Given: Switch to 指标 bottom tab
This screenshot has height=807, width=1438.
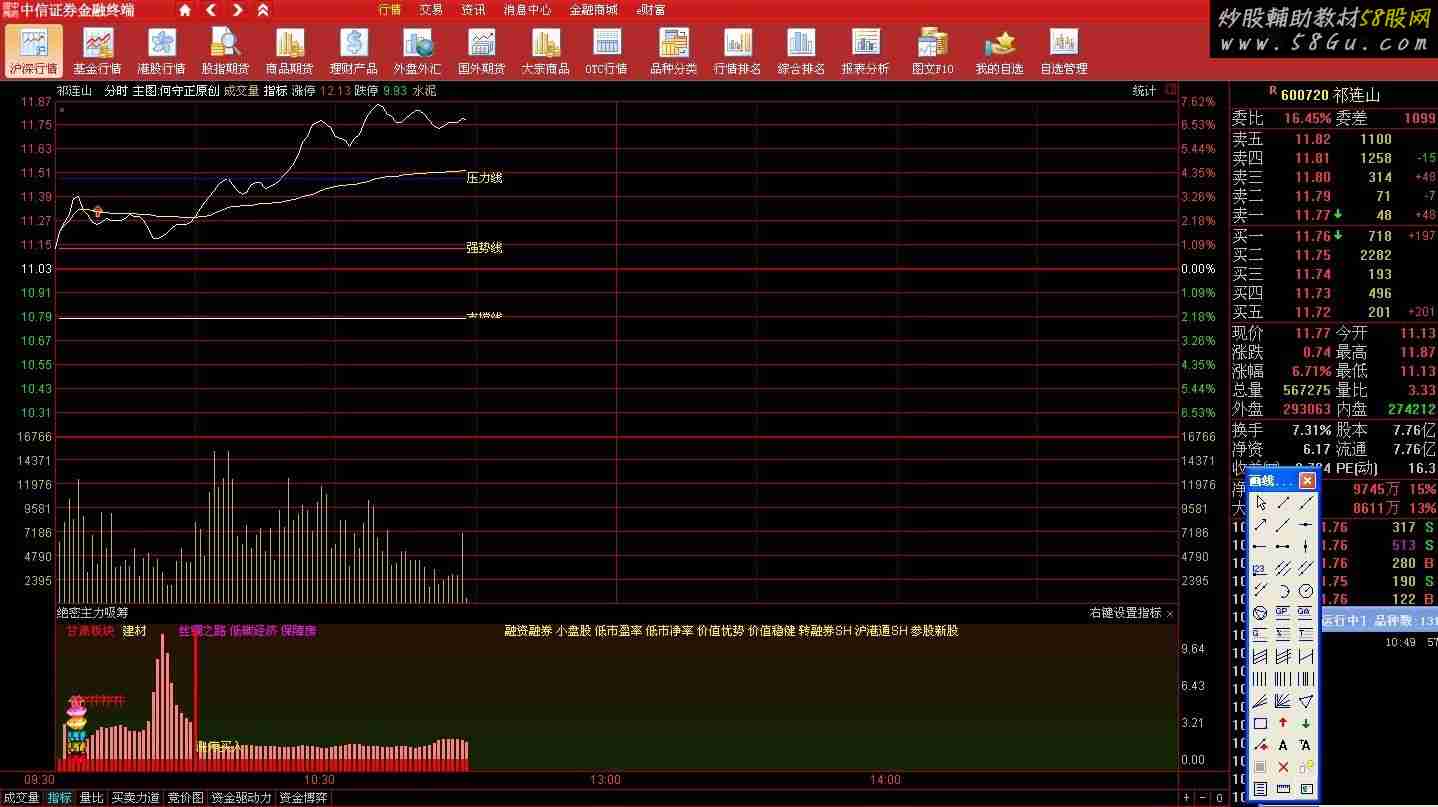Looking at the screenshot, I should coord(60,798).
